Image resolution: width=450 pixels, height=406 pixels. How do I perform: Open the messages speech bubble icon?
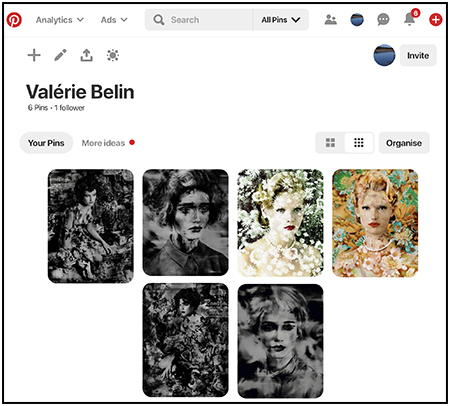pyautogui.click(x=383, y=20)
